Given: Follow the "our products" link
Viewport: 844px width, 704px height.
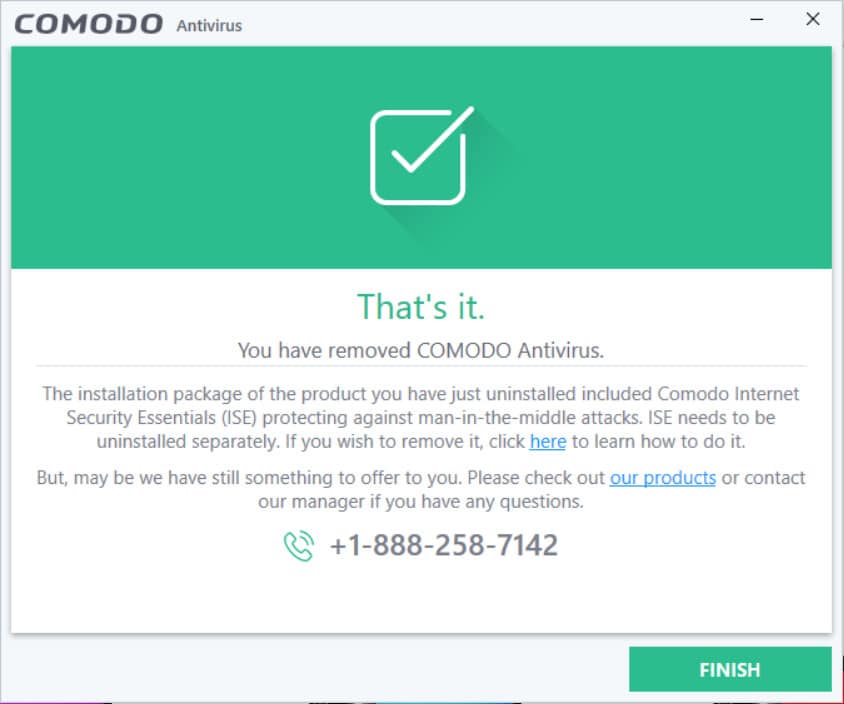Looking at the screenshot, I should click(662, 477).
